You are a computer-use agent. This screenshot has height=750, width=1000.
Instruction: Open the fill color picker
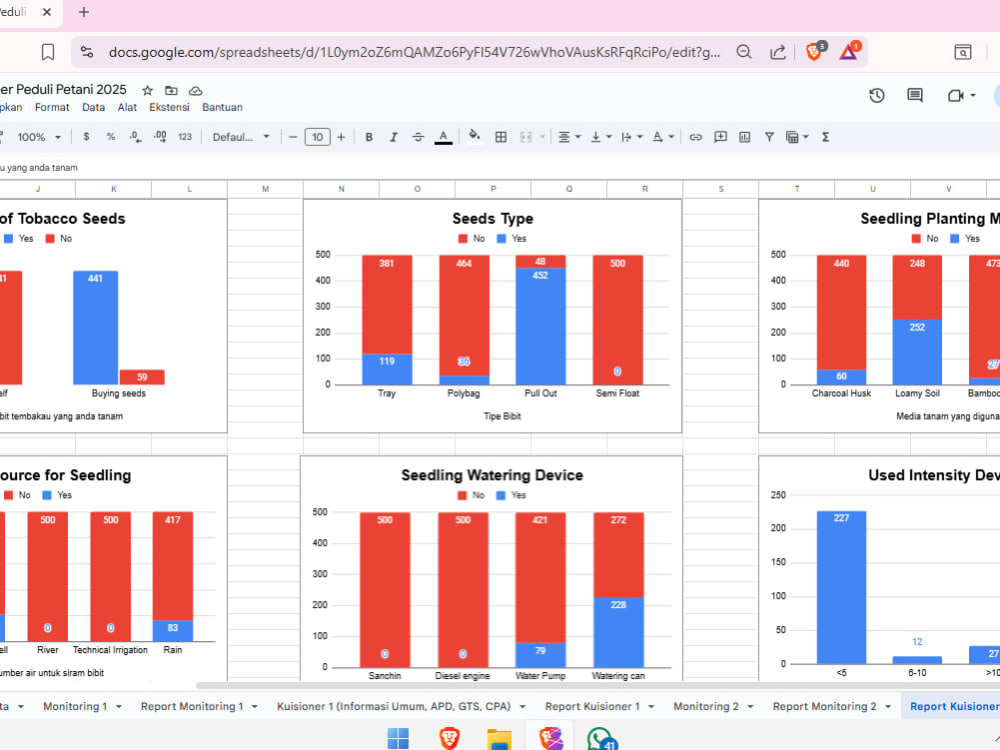point(474,137)
